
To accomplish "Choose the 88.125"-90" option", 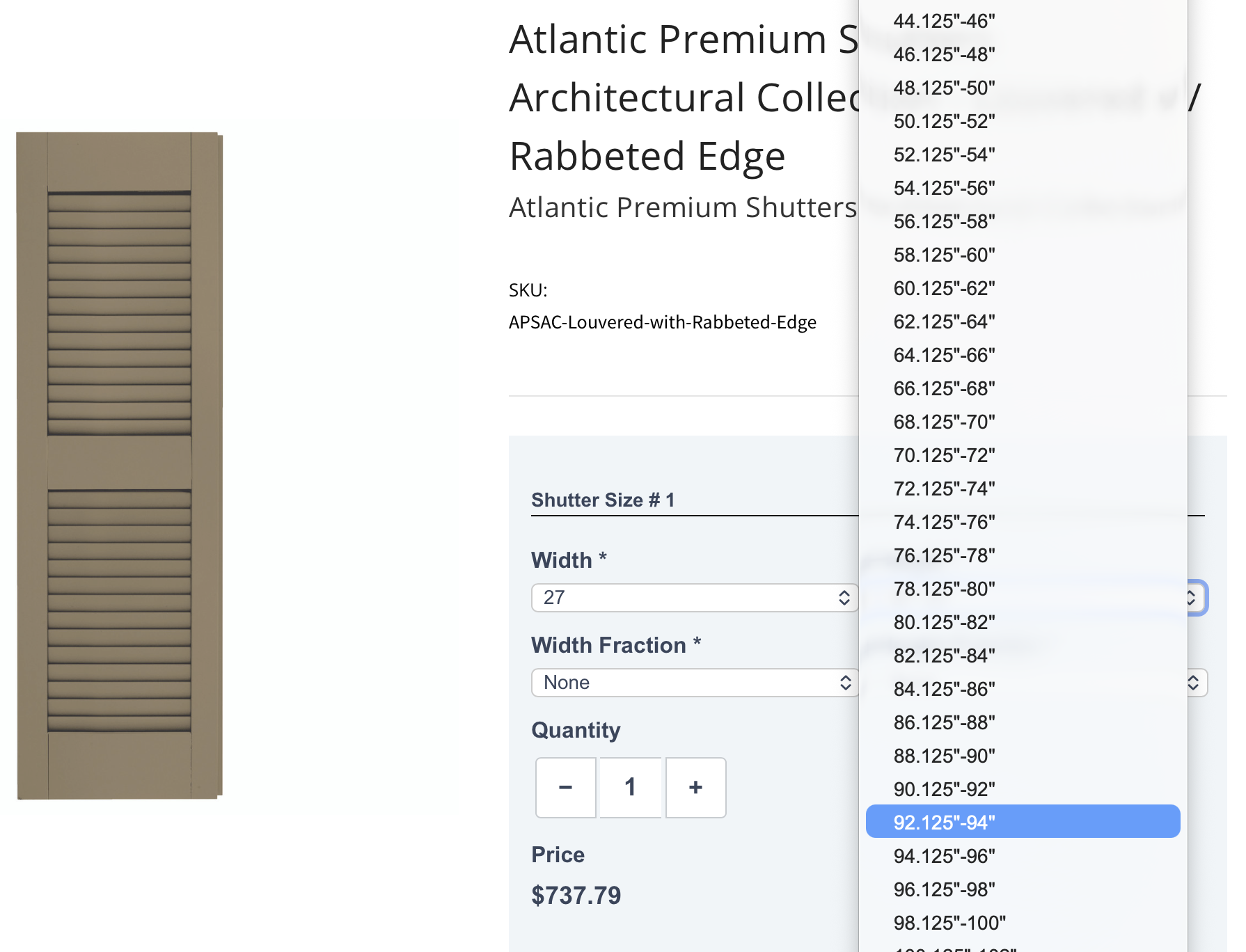I will coord(1023,756).
